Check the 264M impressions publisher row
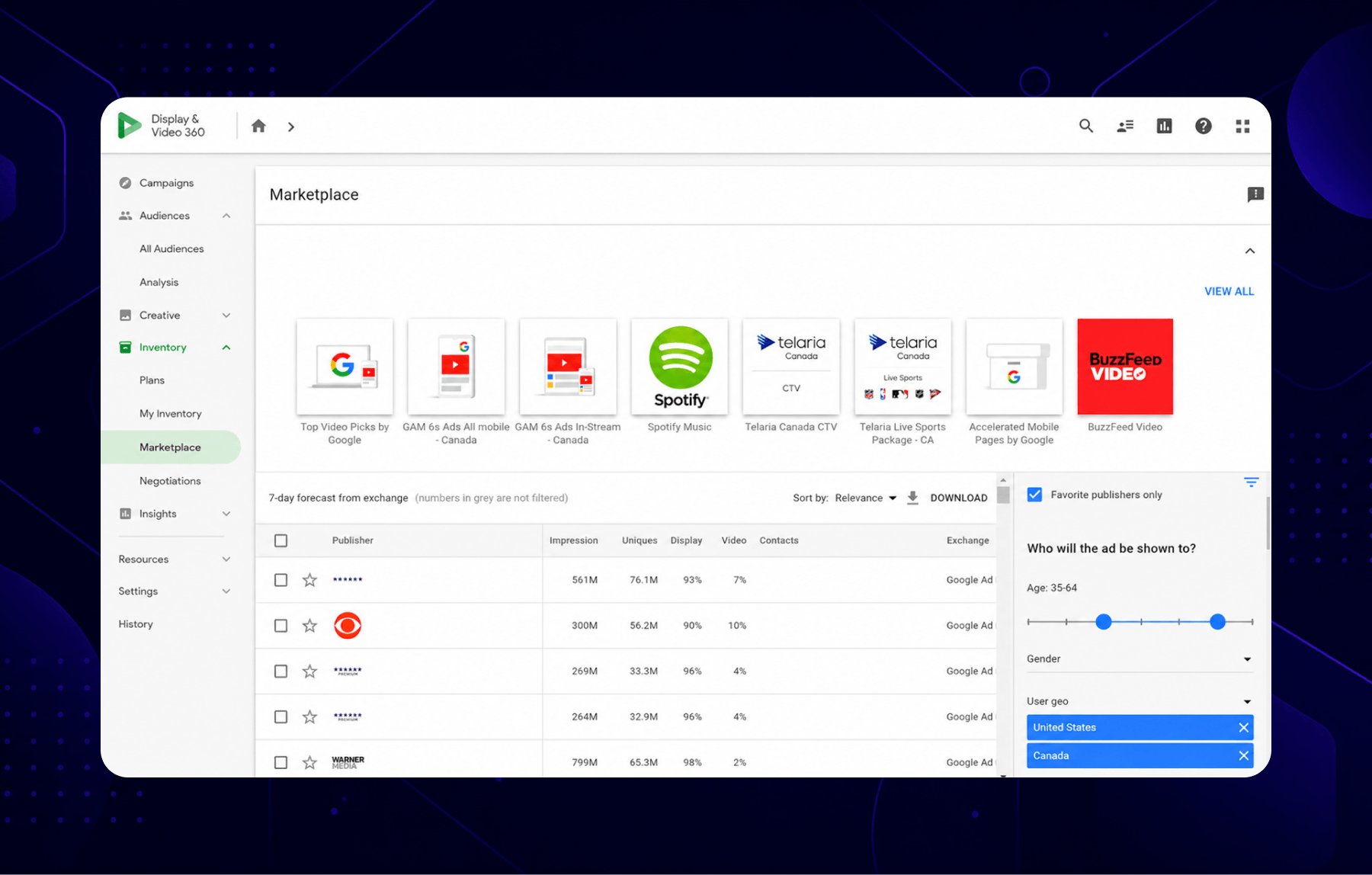1372x875 pixels. [x=281, y=717]
